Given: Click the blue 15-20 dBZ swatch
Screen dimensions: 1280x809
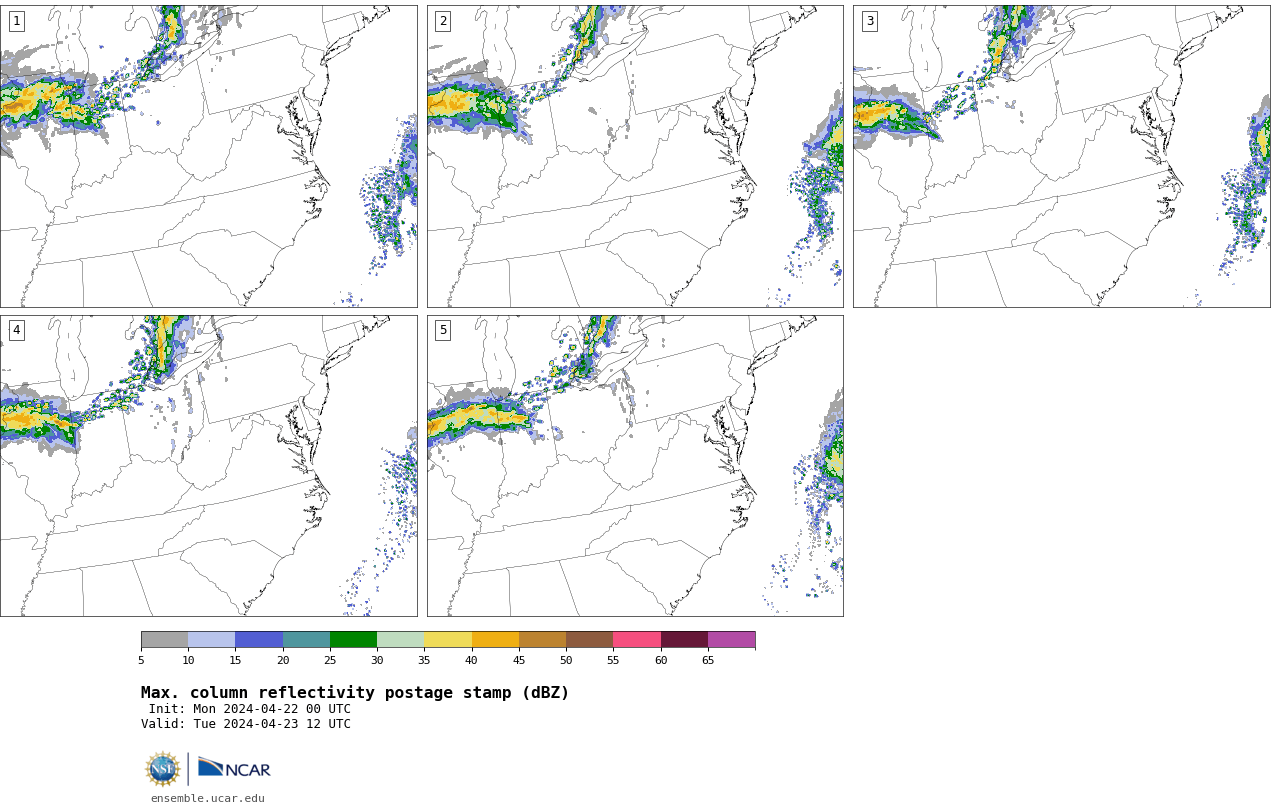Looking at the screenshot, I should [x=259, y=640].
